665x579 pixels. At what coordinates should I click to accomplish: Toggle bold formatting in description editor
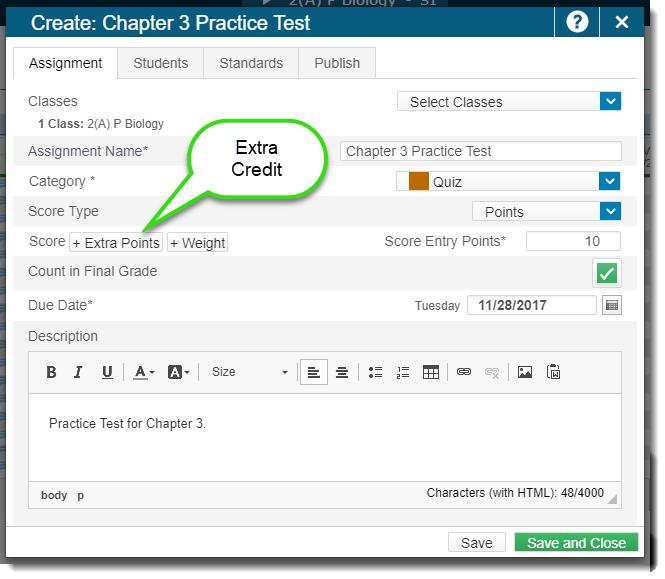(52, 372)
